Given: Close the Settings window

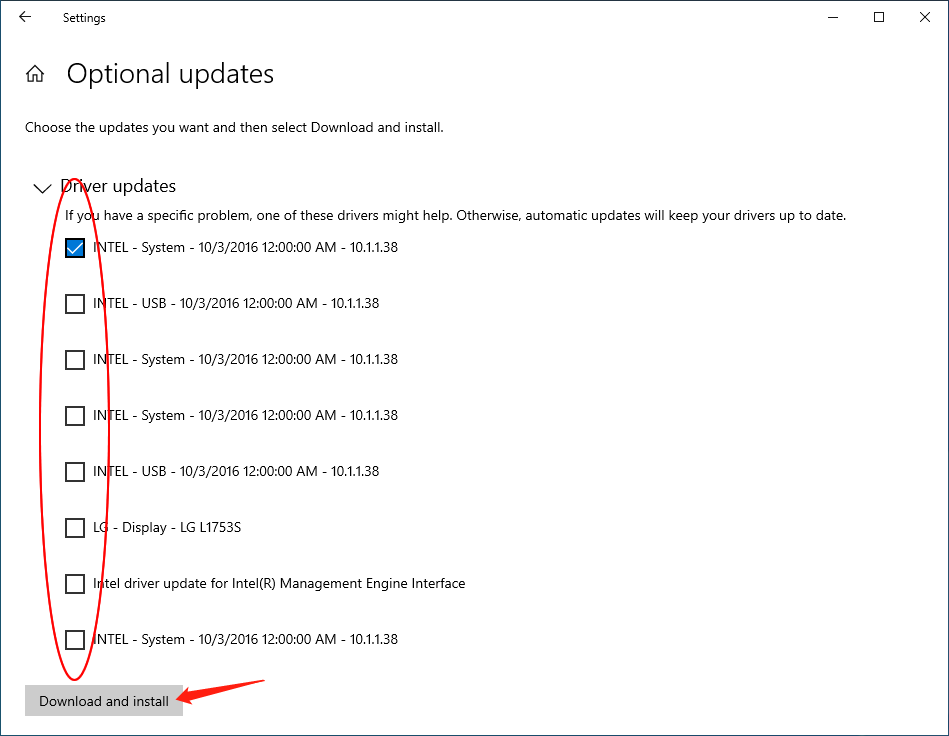Looking at the screenshot, I should [x=925, y=17].
